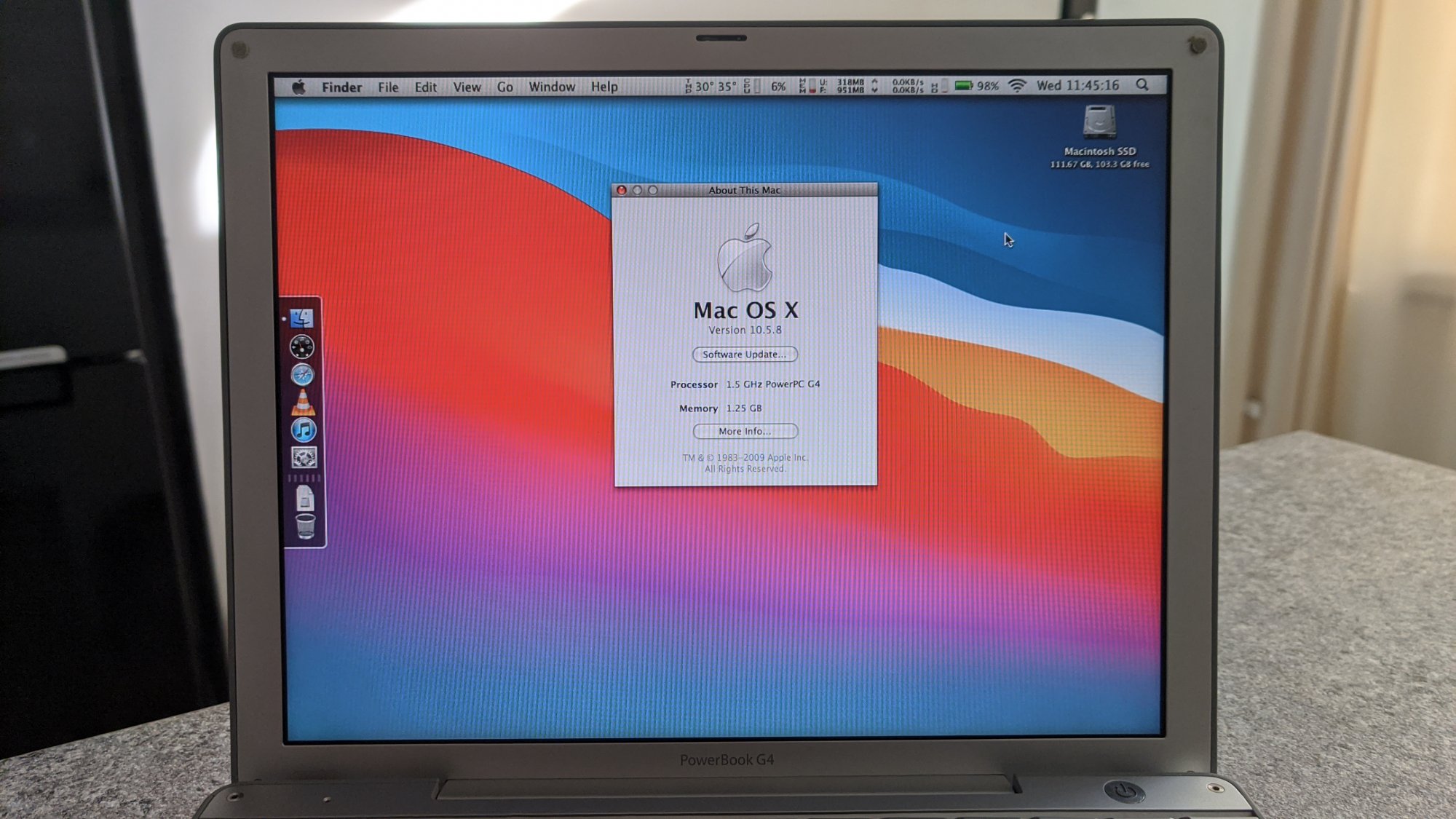Open the Documents stack in the Dock

point(305,499)
